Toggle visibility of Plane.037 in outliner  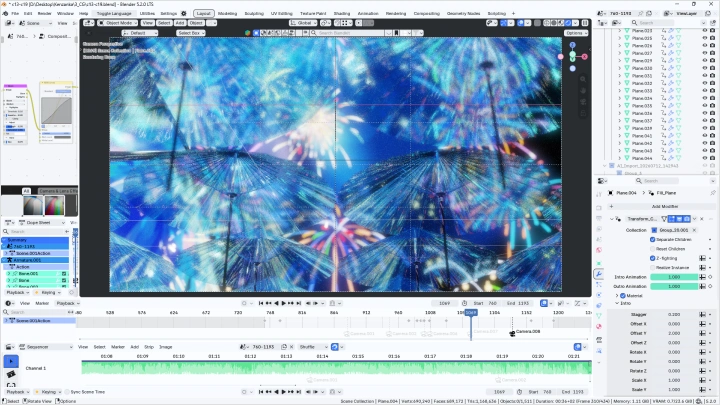pos(705,121)
